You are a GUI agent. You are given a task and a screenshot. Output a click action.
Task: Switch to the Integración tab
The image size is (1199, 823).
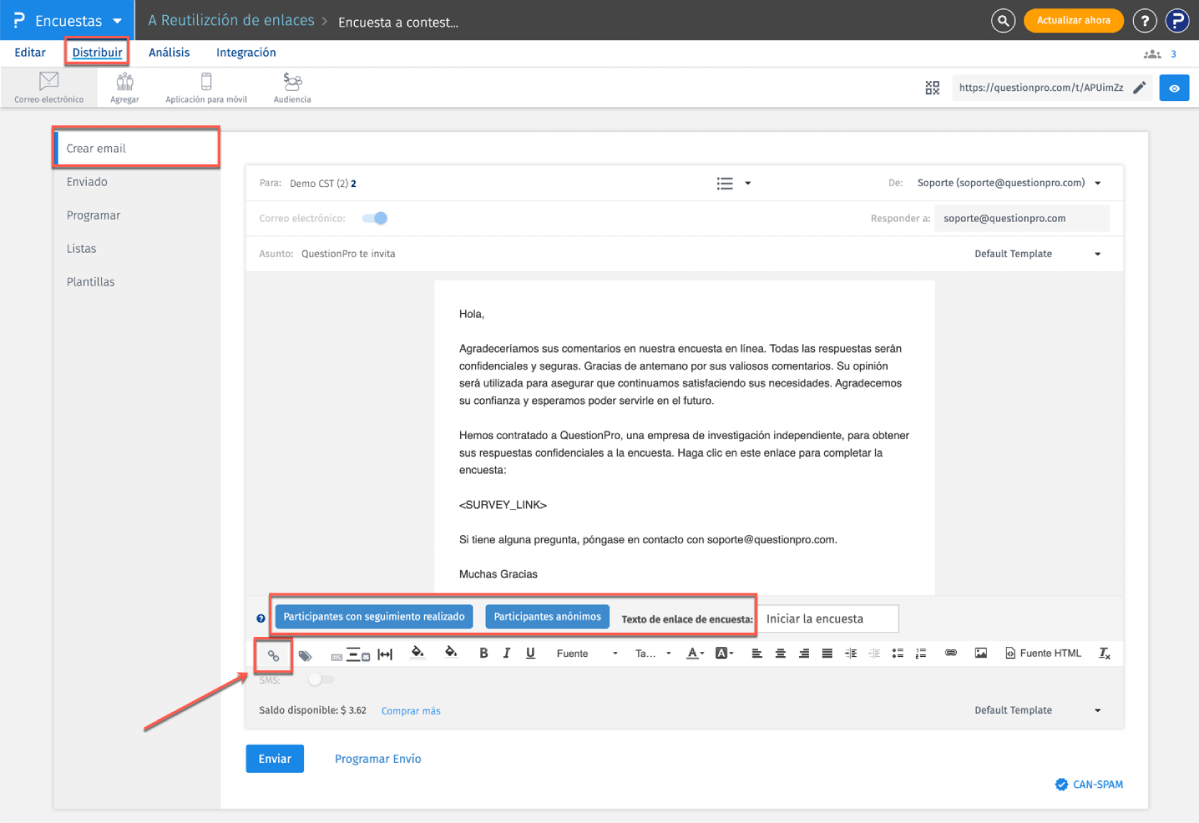(245, 53)
